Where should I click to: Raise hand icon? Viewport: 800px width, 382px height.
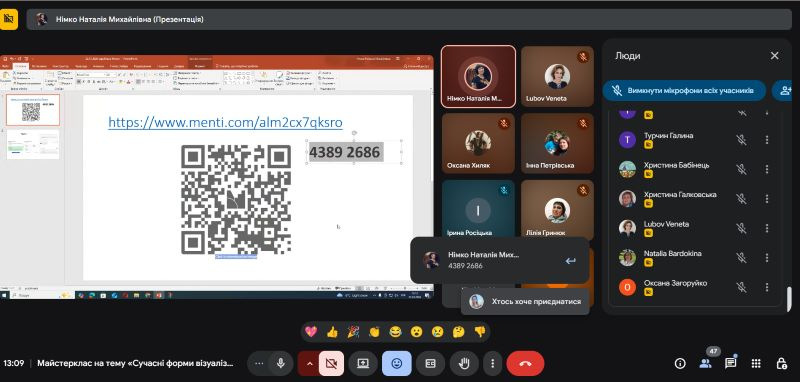tap(464, 363)
